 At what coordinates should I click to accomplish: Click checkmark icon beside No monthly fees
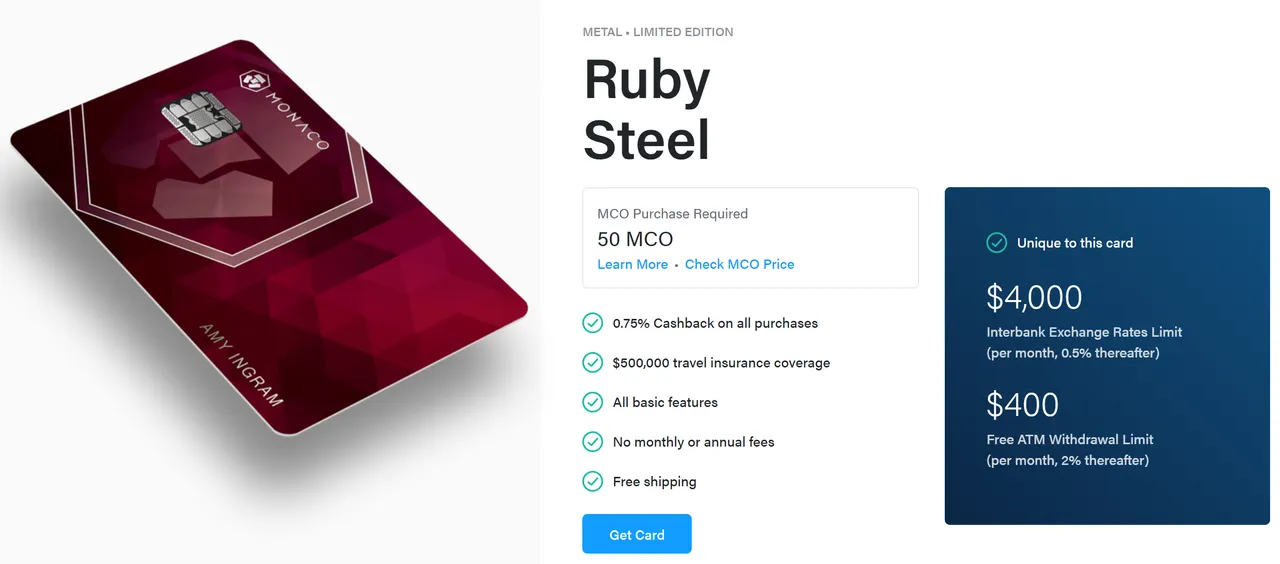click(x=593, y=441)
